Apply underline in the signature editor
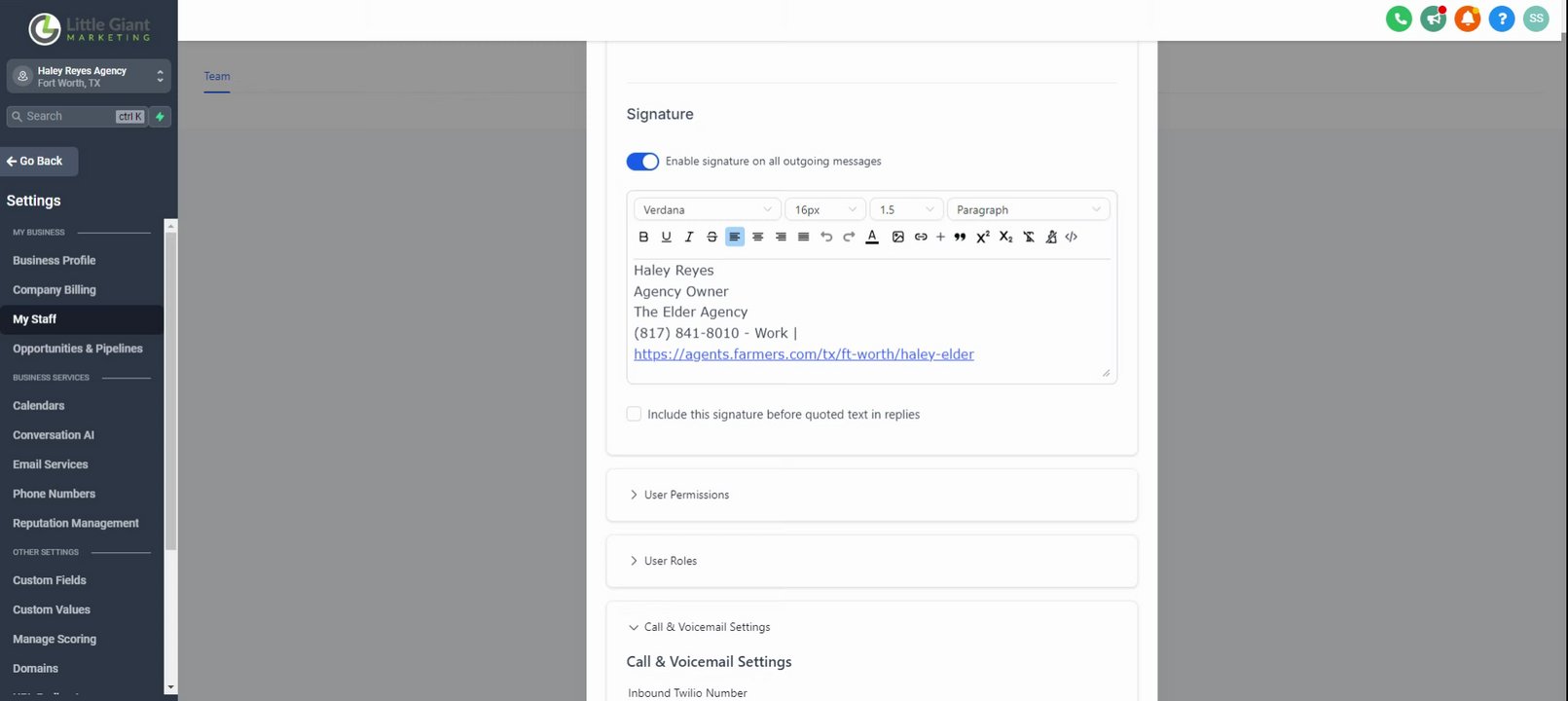 (x=666, y=237)
